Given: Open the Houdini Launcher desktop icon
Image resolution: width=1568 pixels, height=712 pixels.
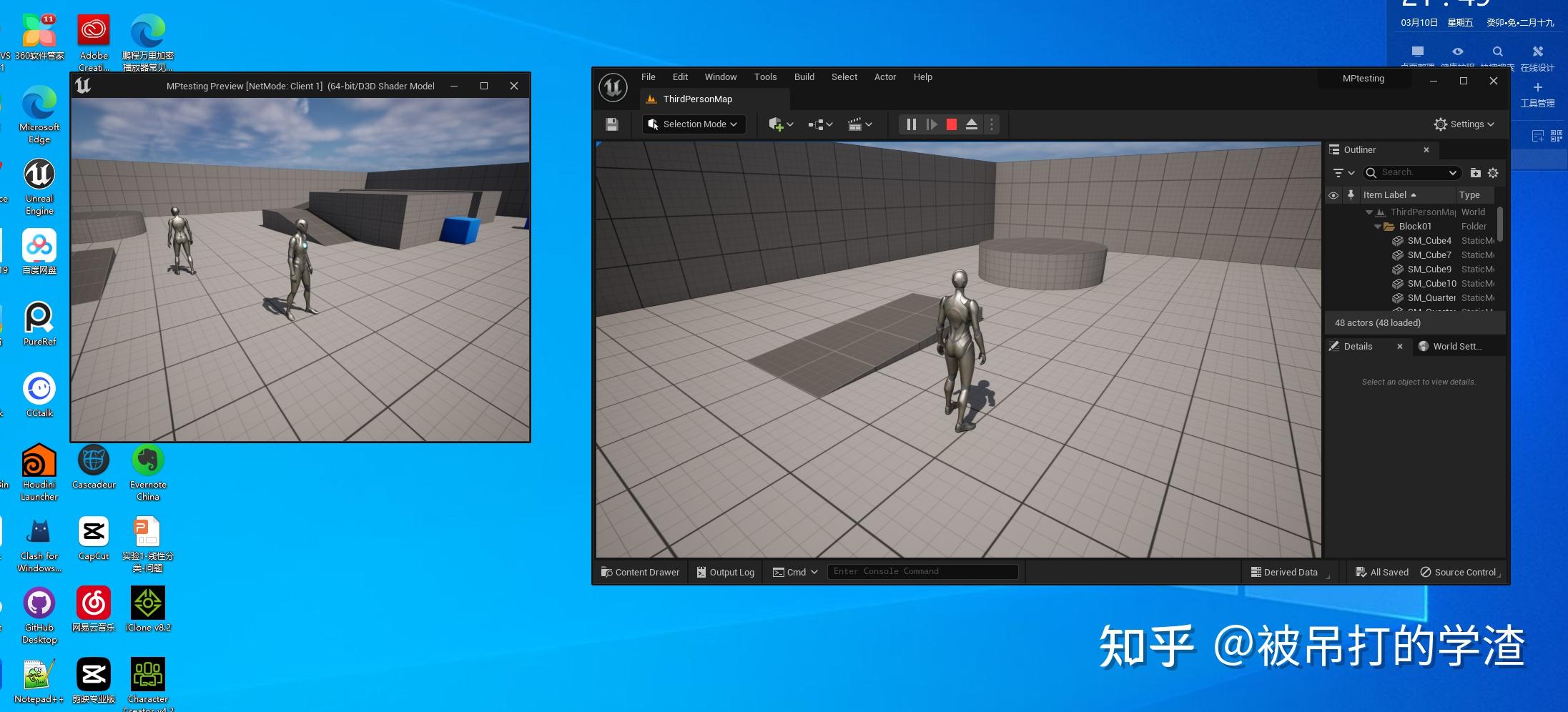Looking at the screenshot, I should (x=39, y=472).
